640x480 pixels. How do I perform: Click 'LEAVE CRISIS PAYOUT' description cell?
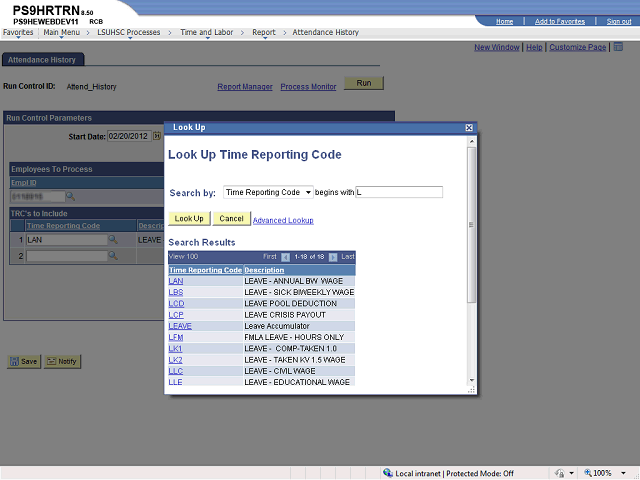tap(299, 315)
